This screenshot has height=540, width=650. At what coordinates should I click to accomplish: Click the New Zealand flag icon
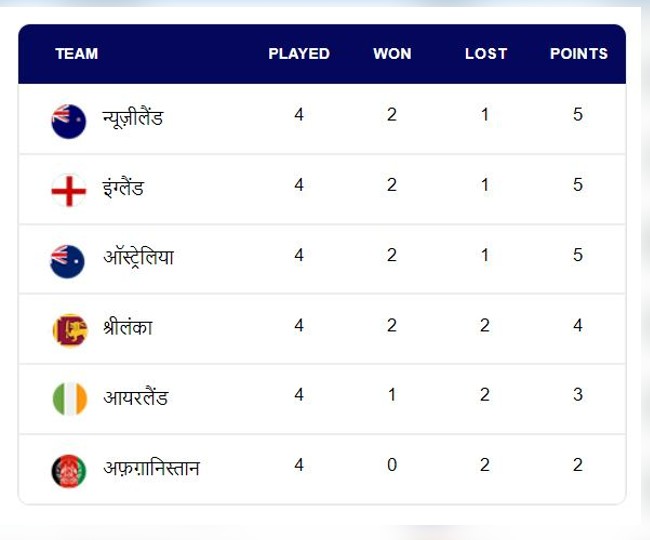point(69,120)
